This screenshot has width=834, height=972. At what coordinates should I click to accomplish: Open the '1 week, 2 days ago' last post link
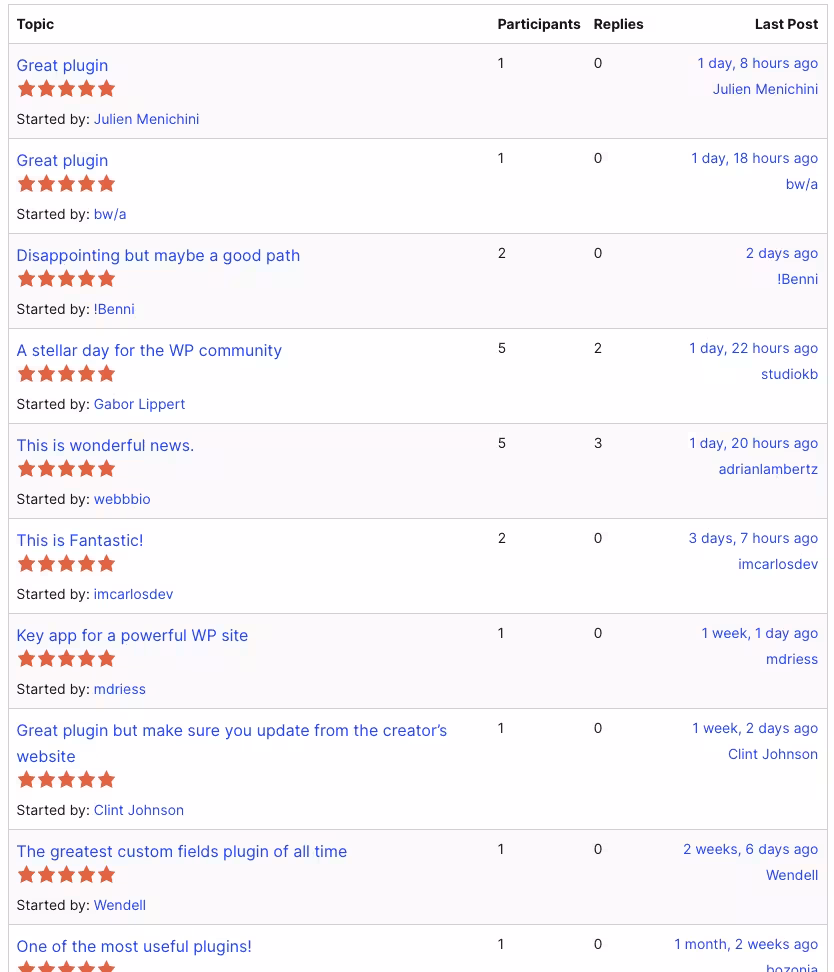[755, 728]
